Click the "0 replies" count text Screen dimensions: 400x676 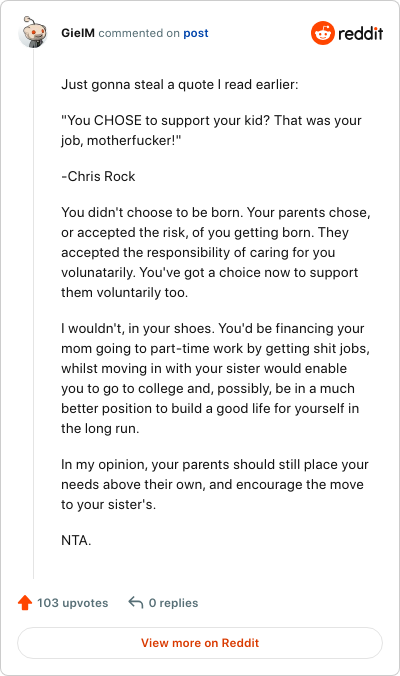click(x=173, y=603)
